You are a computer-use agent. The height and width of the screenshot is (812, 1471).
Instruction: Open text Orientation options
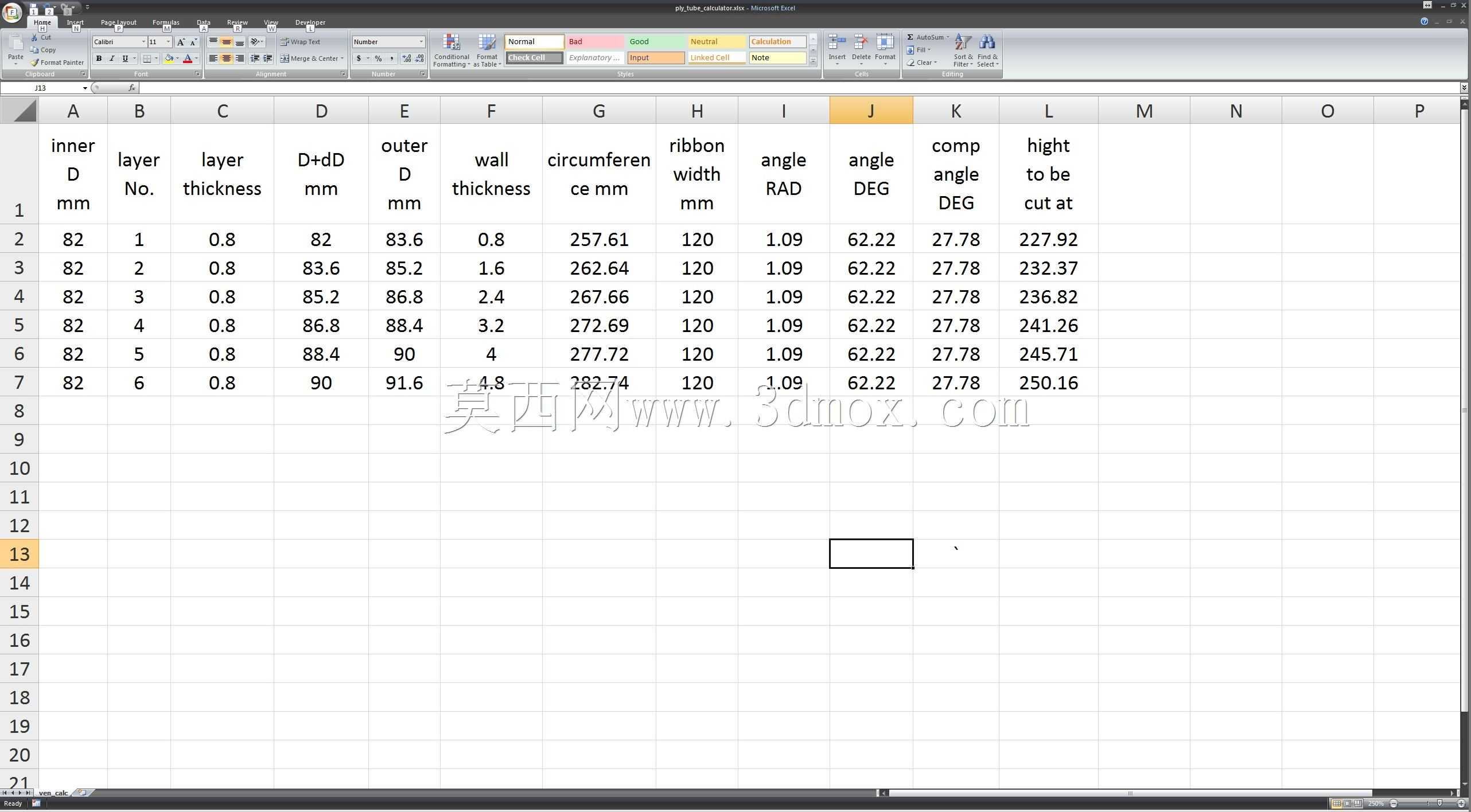[x=256, y=42]
